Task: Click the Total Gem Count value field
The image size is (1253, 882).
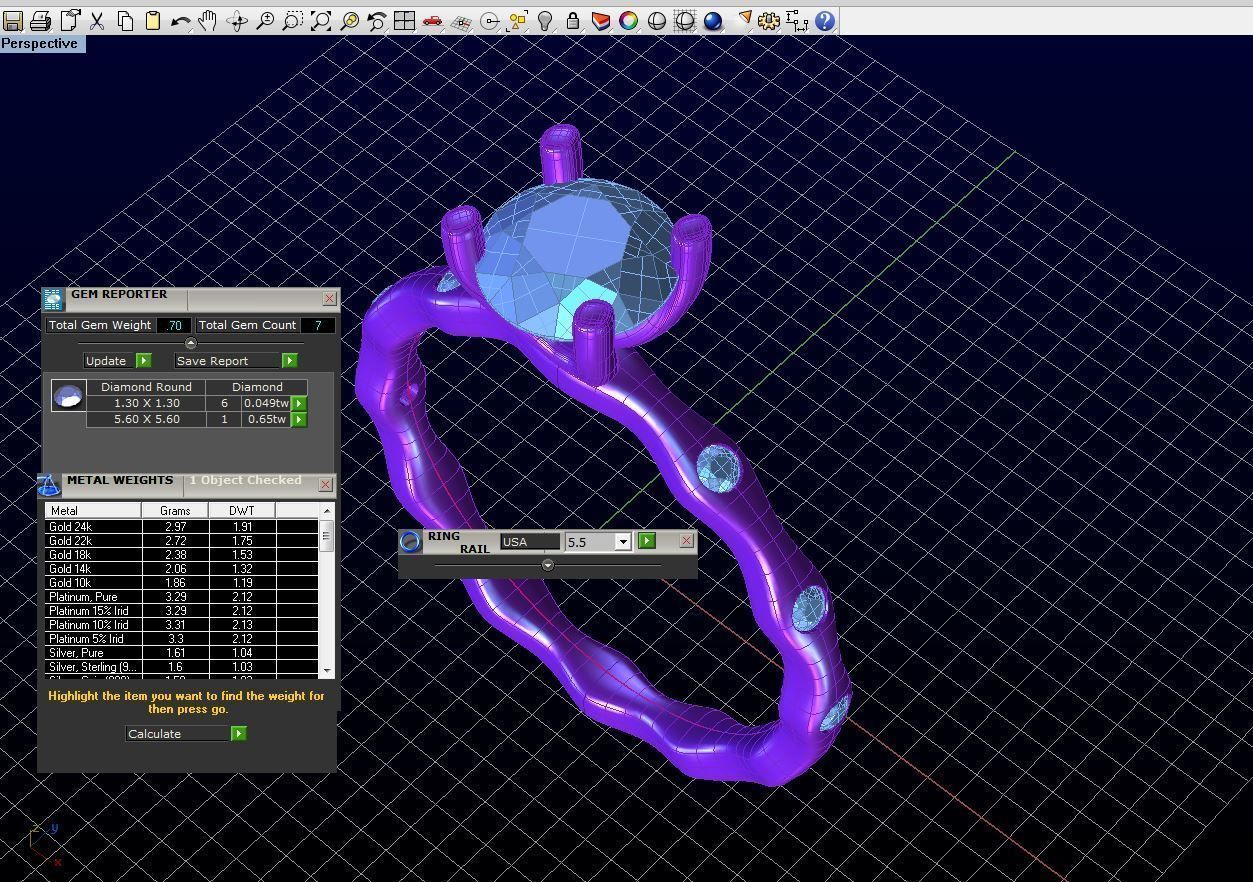Action: [318, 325]
